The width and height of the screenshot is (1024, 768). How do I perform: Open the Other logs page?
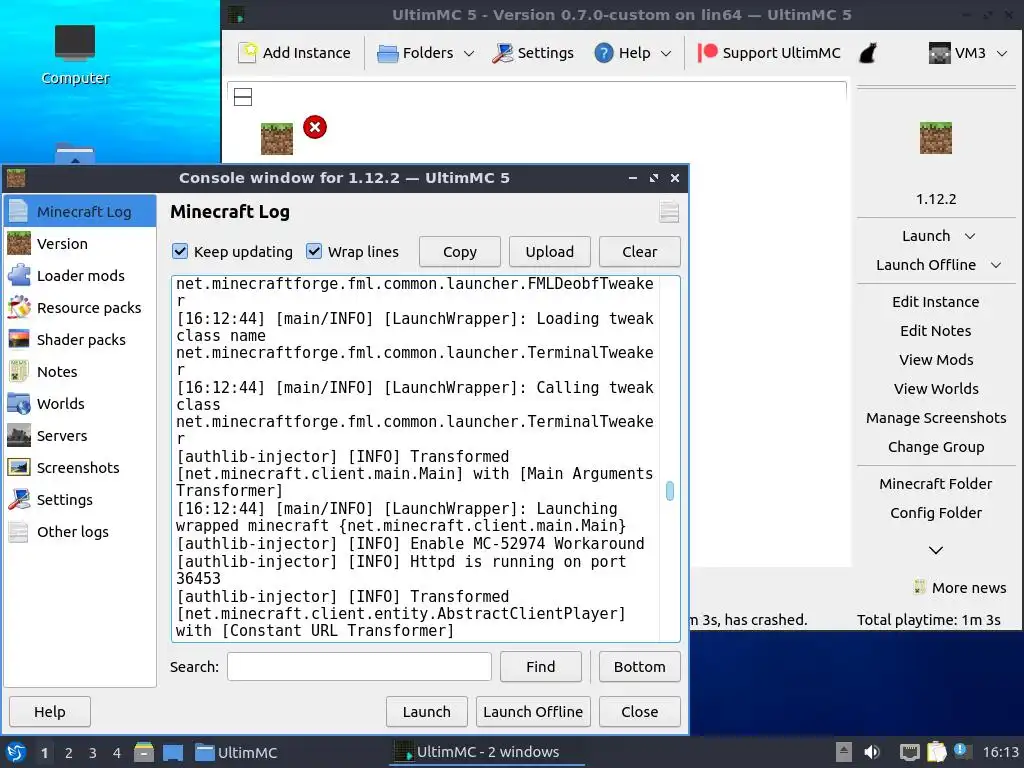click(x=80, y=532)
